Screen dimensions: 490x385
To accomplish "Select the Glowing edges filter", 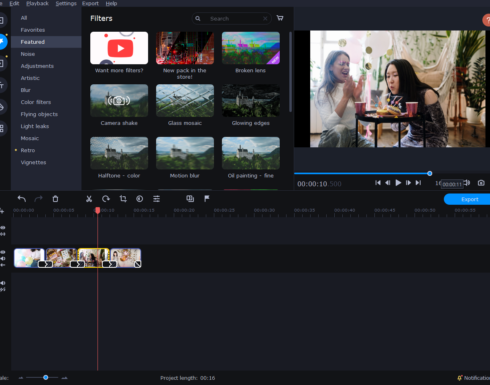I will 251,100.
